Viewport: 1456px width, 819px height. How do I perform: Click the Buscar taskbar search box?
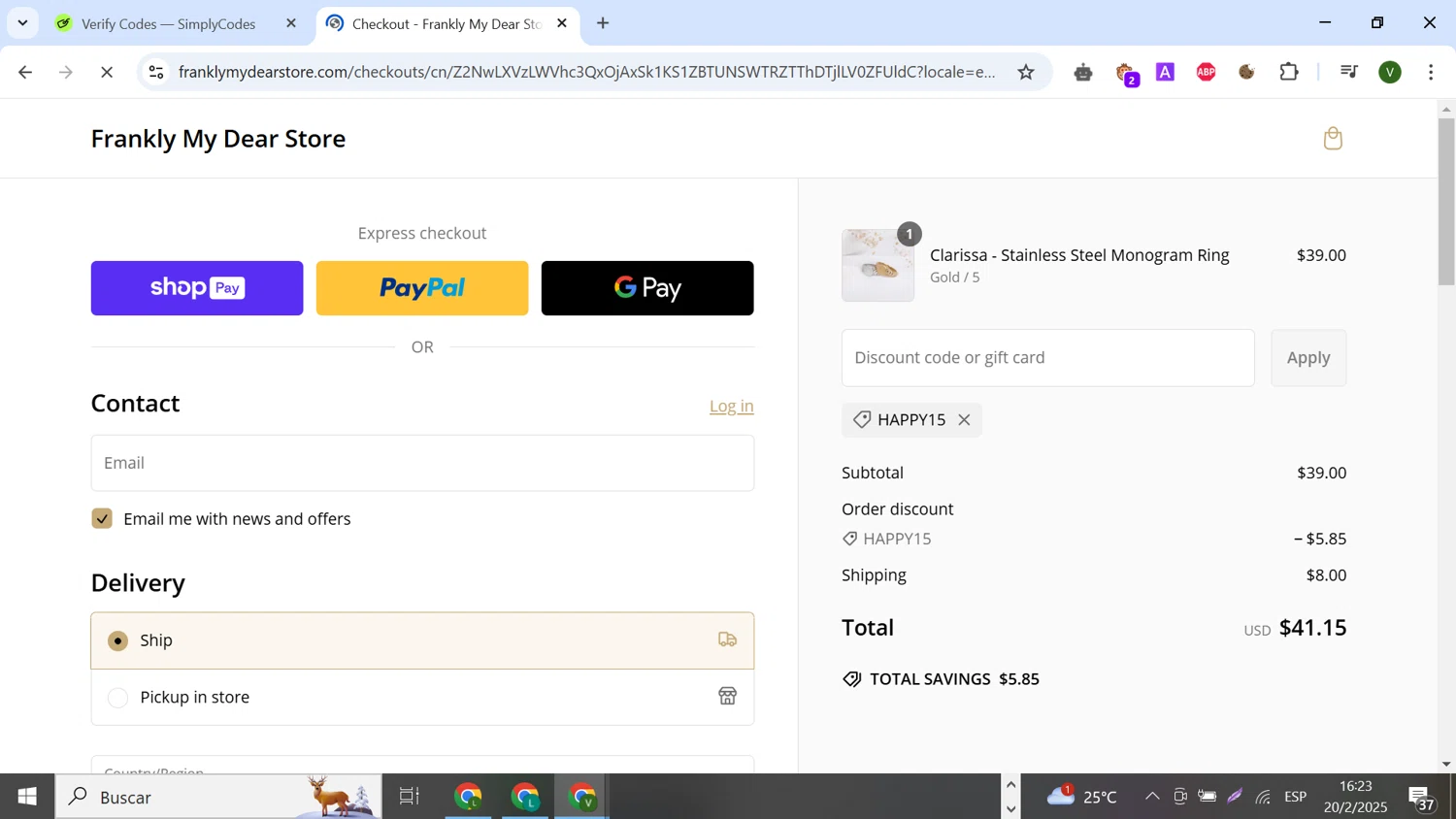tap(218, 797)
